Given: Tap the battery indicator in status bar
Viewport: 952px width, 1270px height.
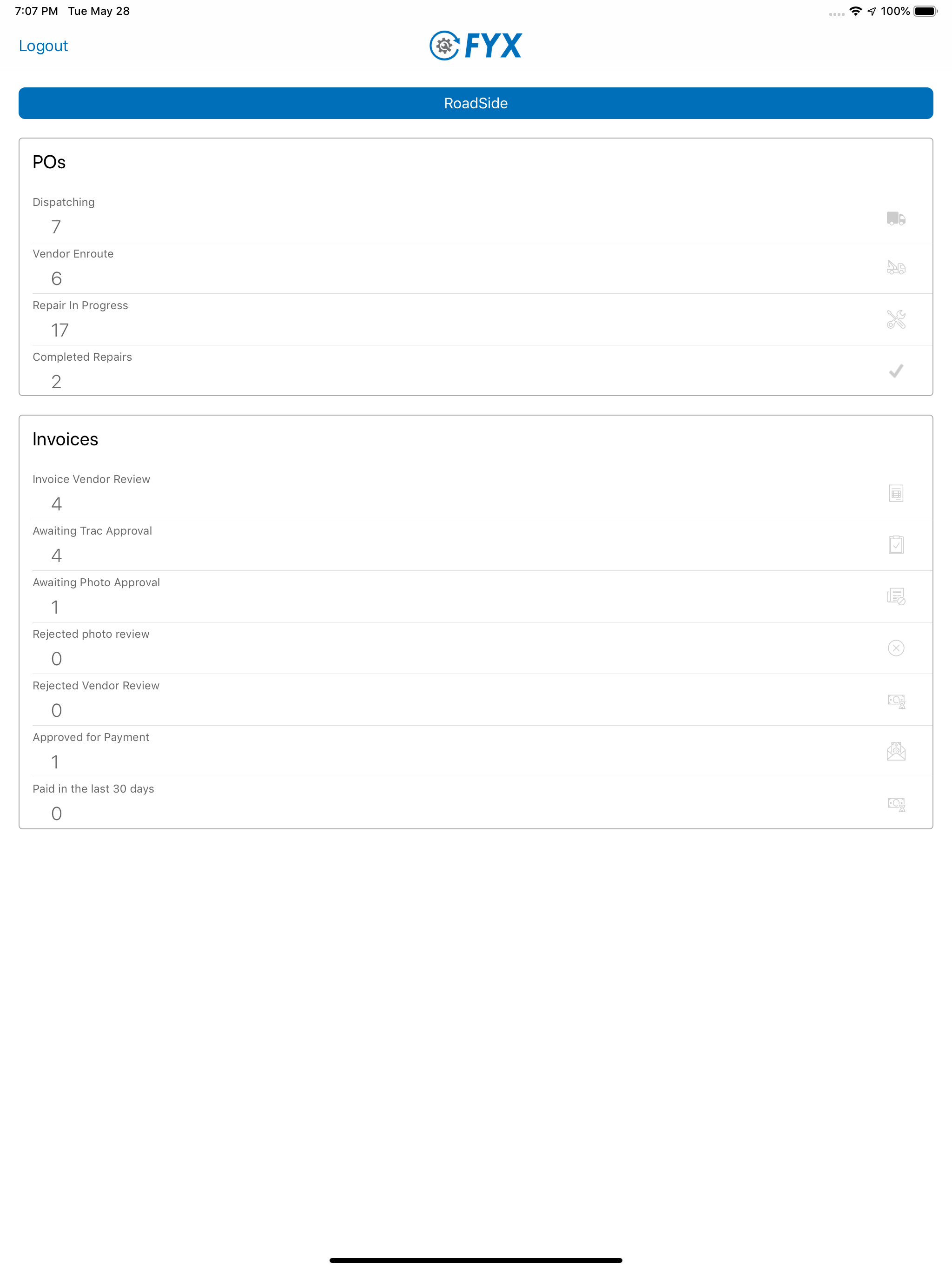Looking at the screenshot, I should pyautogui.click(x=925, y=11).
